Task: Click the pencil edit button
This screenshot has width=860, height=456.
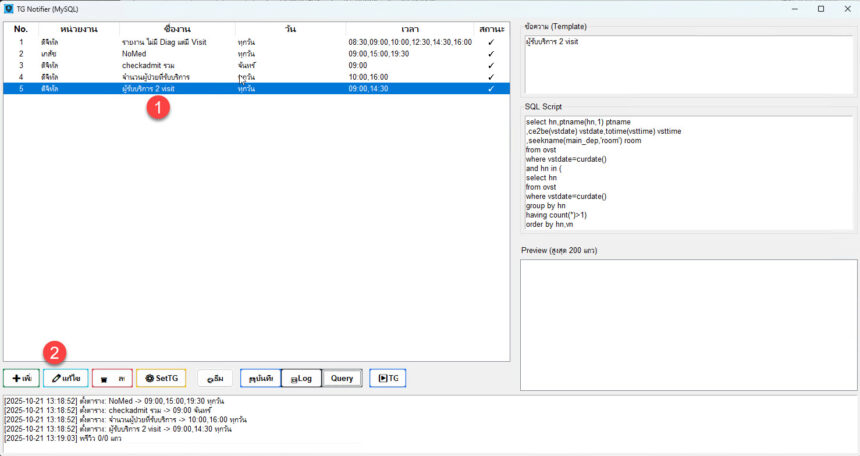Action: [x=65, y=379]
